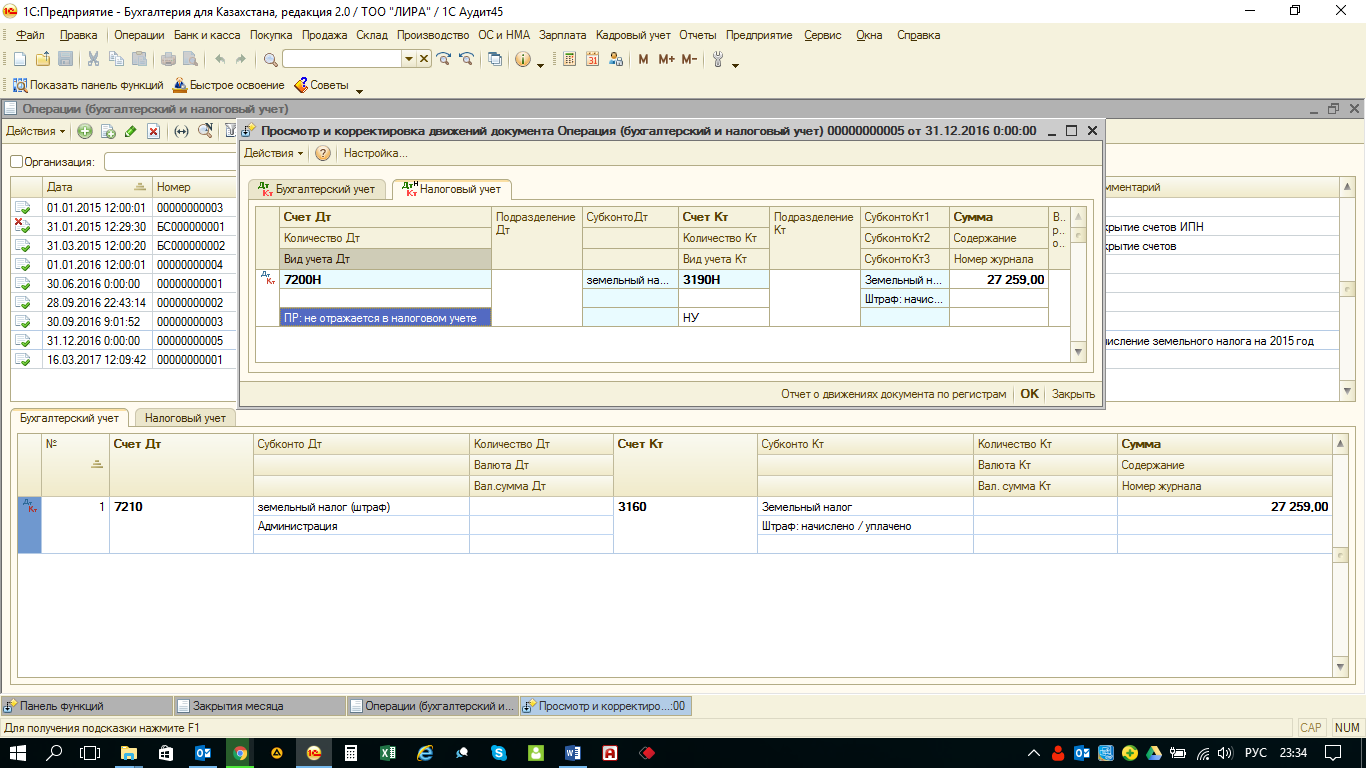Viewport: 1366px width, 768px height.
Task: Open the Calculator toolbar icon
Action: point(569,59)
